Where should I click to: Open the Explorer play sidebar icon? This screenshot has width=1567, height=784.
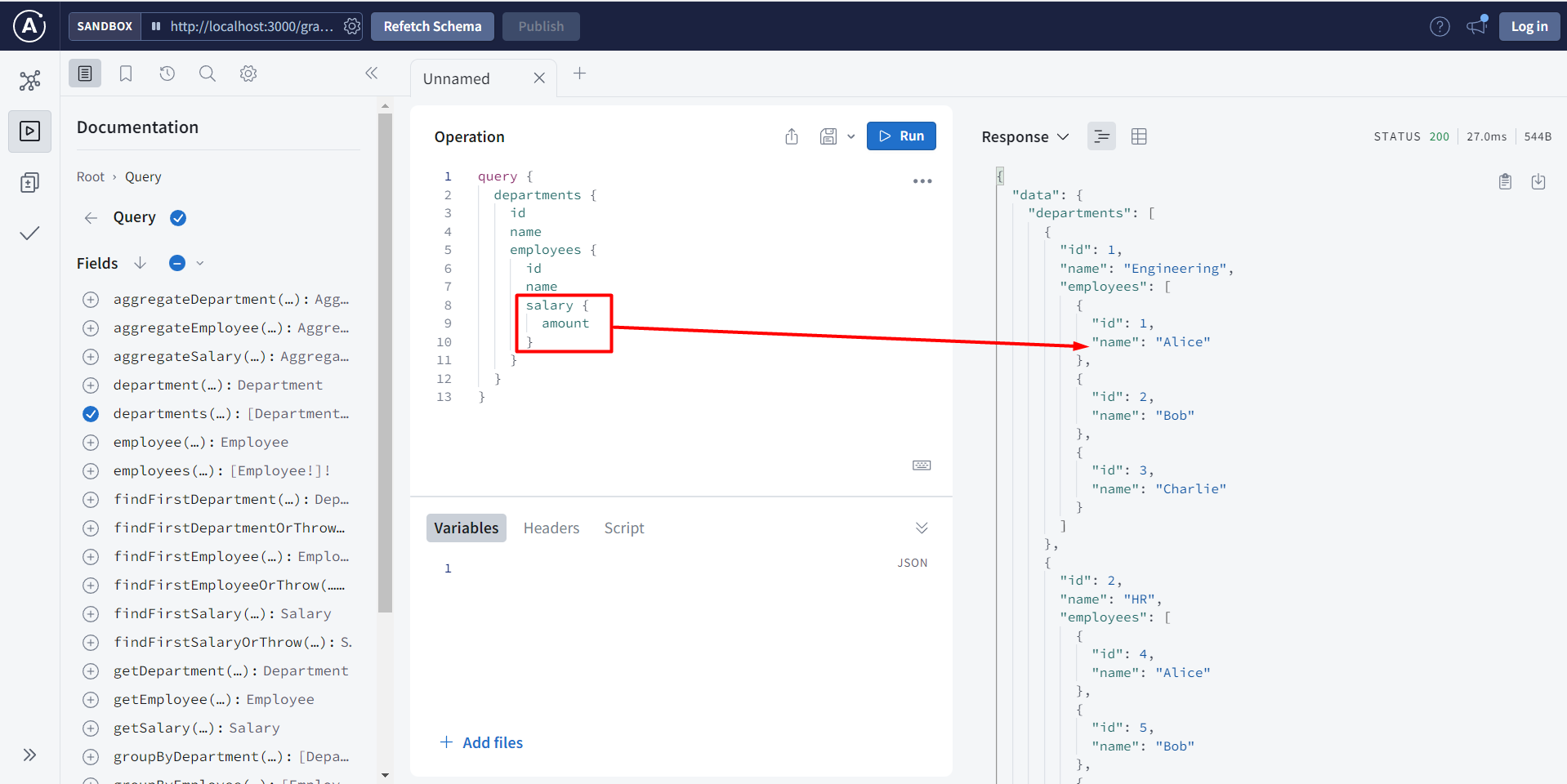[x=29, y=131]
